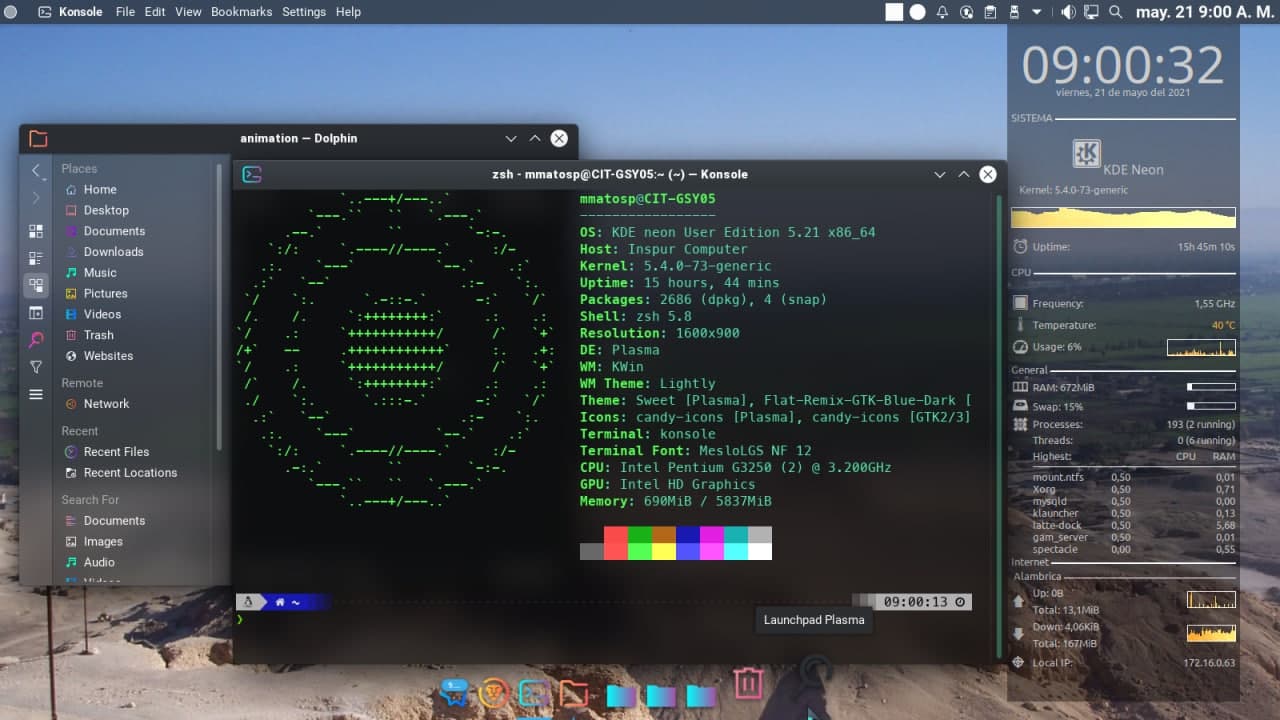Expand hidden system tray icons arrow
This screenshot has height=720, width=1280.
(1037, 12)
